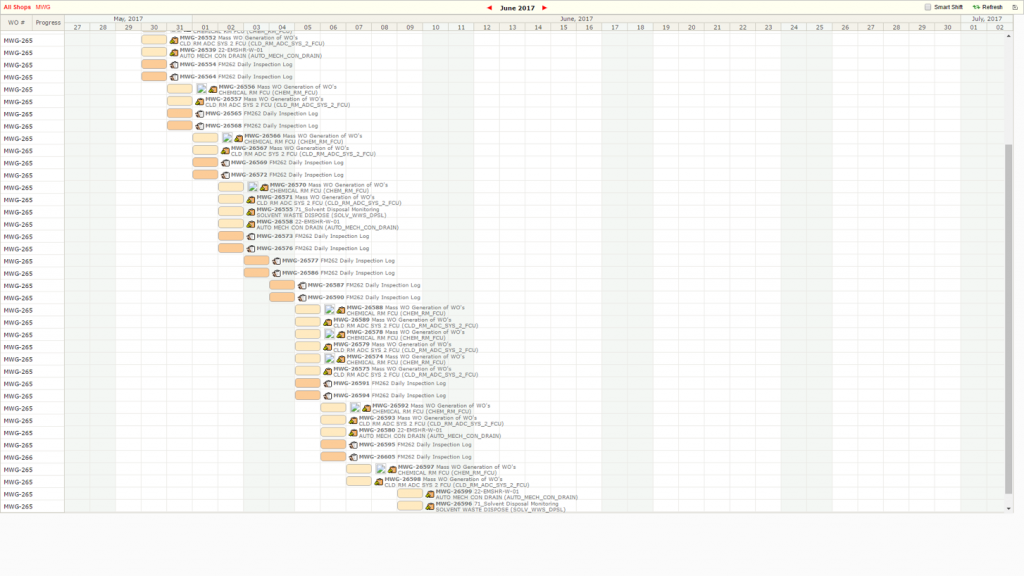Click the work order icon beside MWG-26557
The height and width of the screenshot is (576, 1024).
(200, 102)
